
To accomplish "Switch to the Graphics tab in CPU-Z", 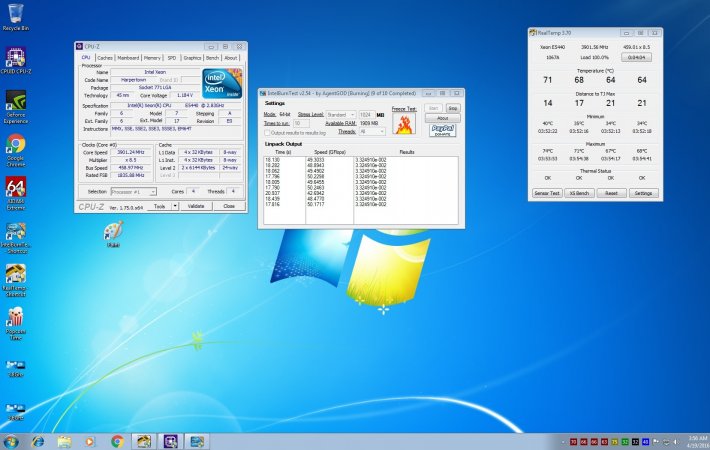I will tap(192, 58).
